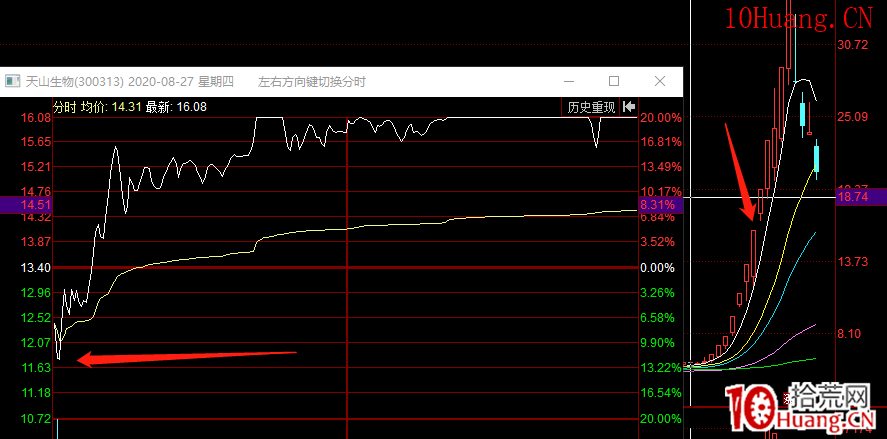
Task: Click the 历史重现 replay button
Action: 591,106
